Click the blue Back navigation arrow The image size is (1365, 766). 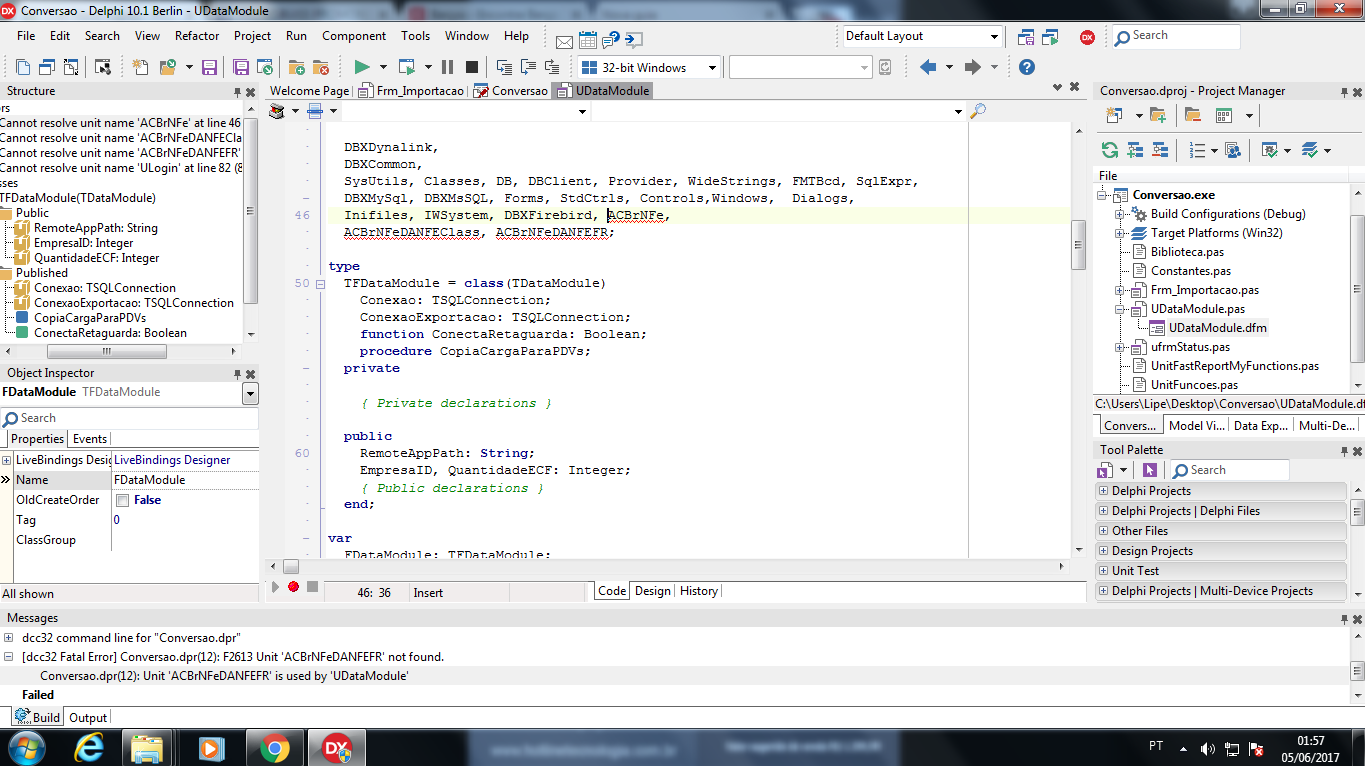click(x=928, y=67)
